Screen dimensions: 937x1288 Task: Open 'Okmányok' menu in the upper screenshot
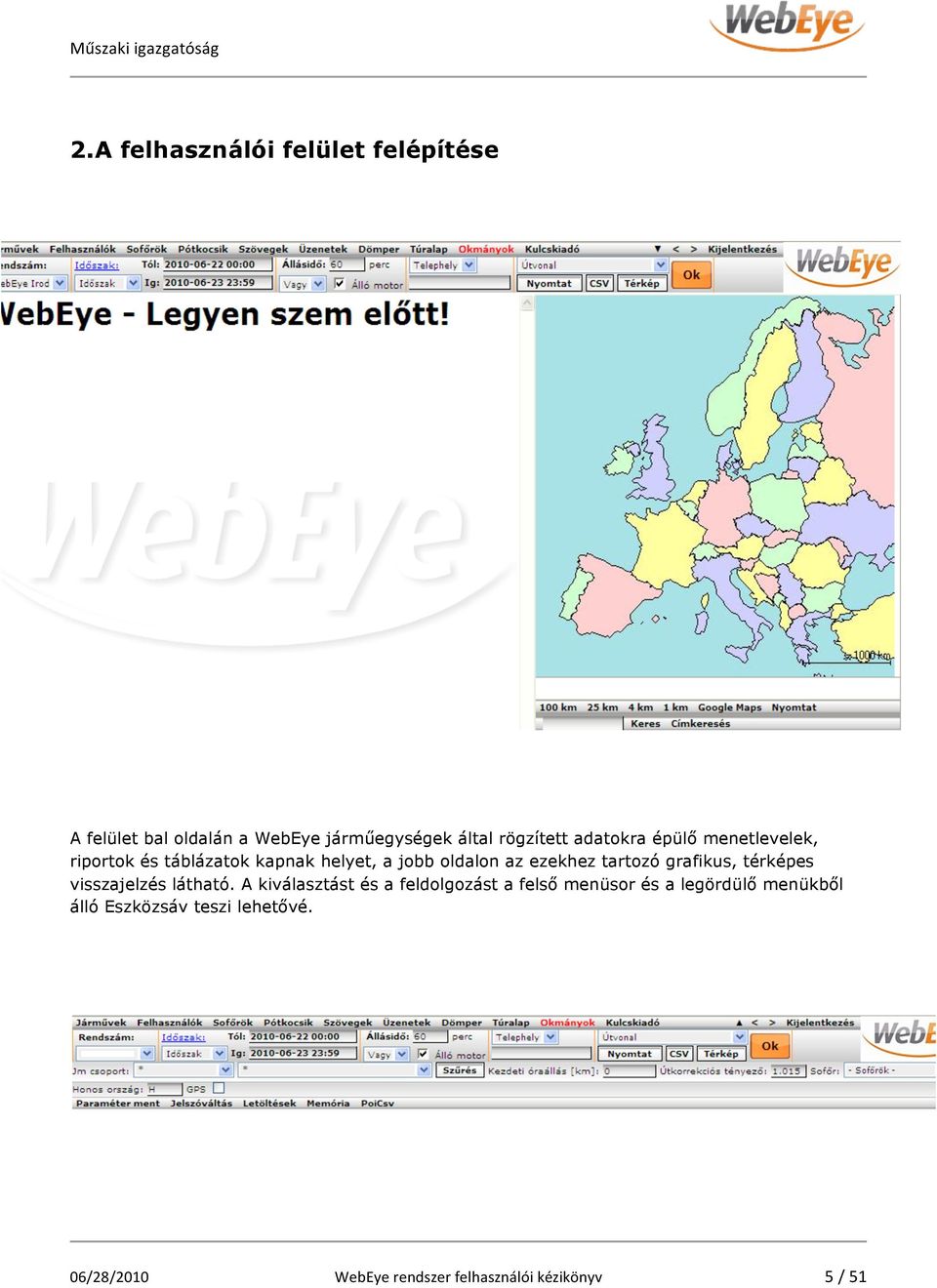coord(486,250)
